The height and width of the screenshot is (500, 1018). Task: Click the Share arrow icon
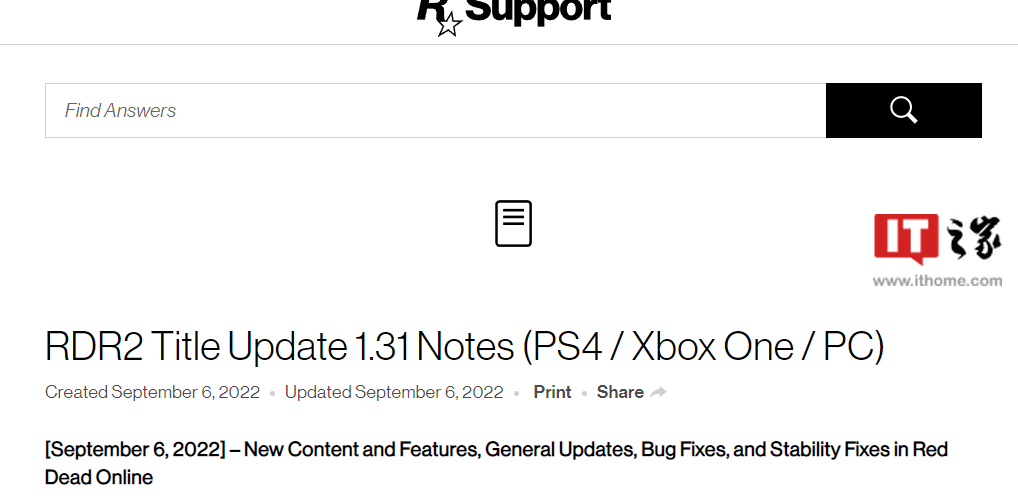pos(658,392)
